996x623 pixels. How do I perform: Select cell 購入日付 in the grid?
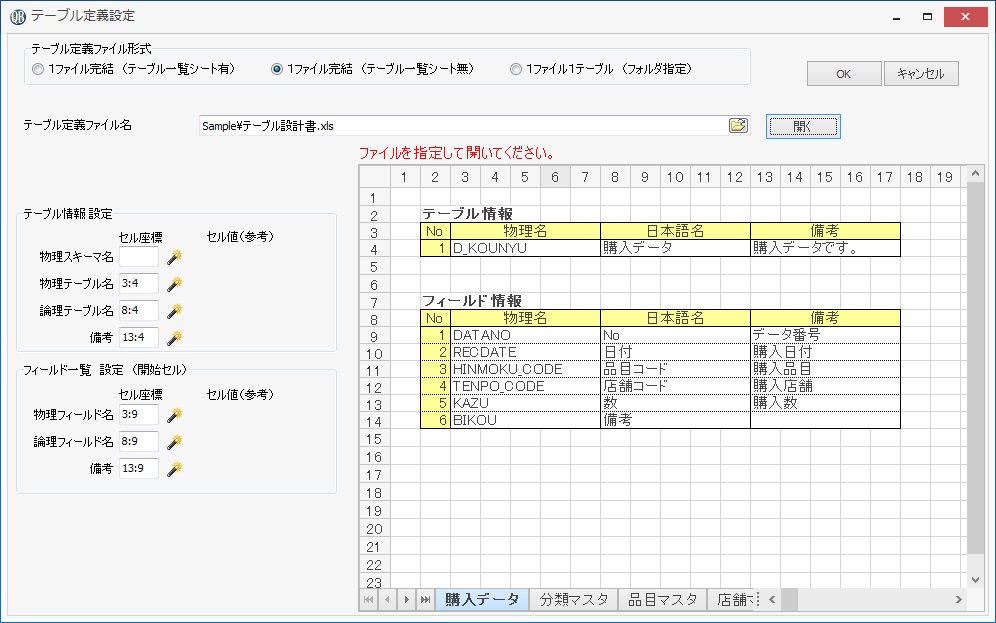[x=825, y=352]
